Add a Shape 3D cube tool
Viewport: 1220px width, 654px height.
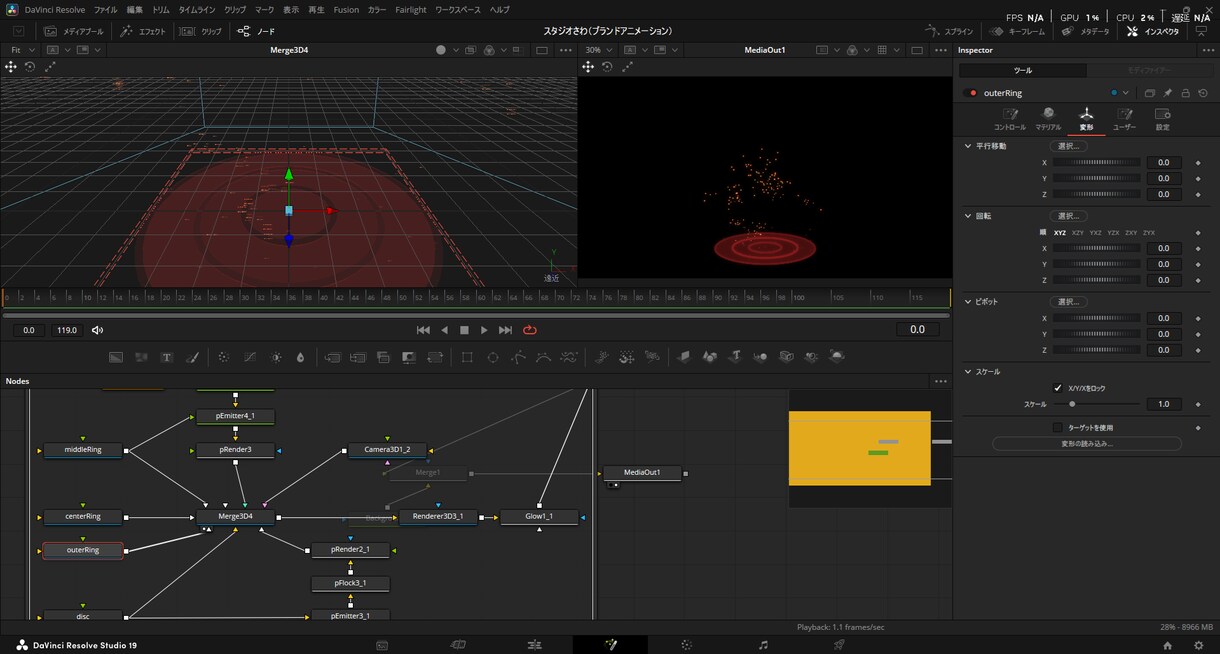click(x=709, y=357)
